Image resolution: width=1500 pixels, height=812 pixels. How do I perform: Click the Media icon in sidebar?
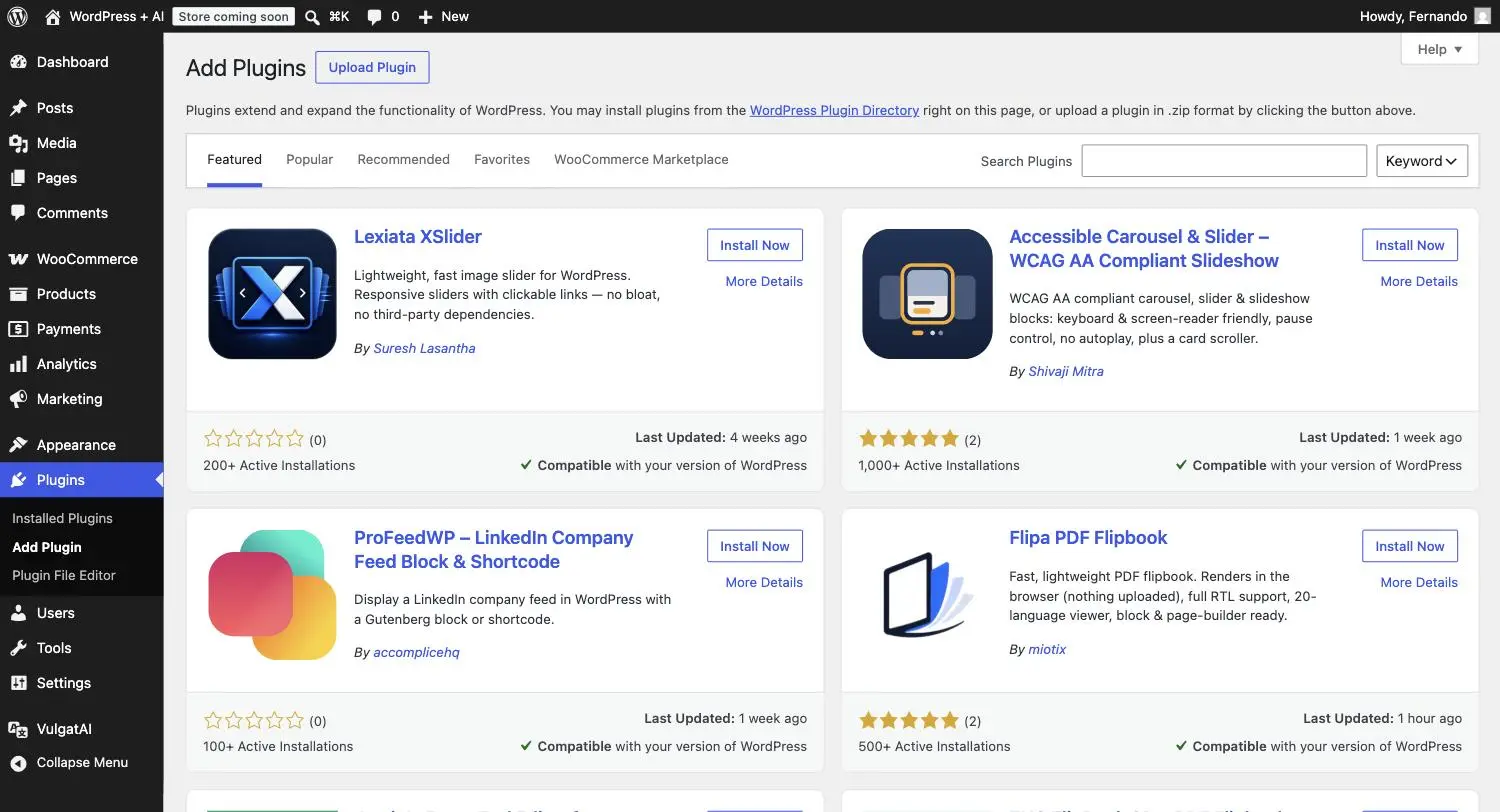pyautogui.click(x=18, y=143)
